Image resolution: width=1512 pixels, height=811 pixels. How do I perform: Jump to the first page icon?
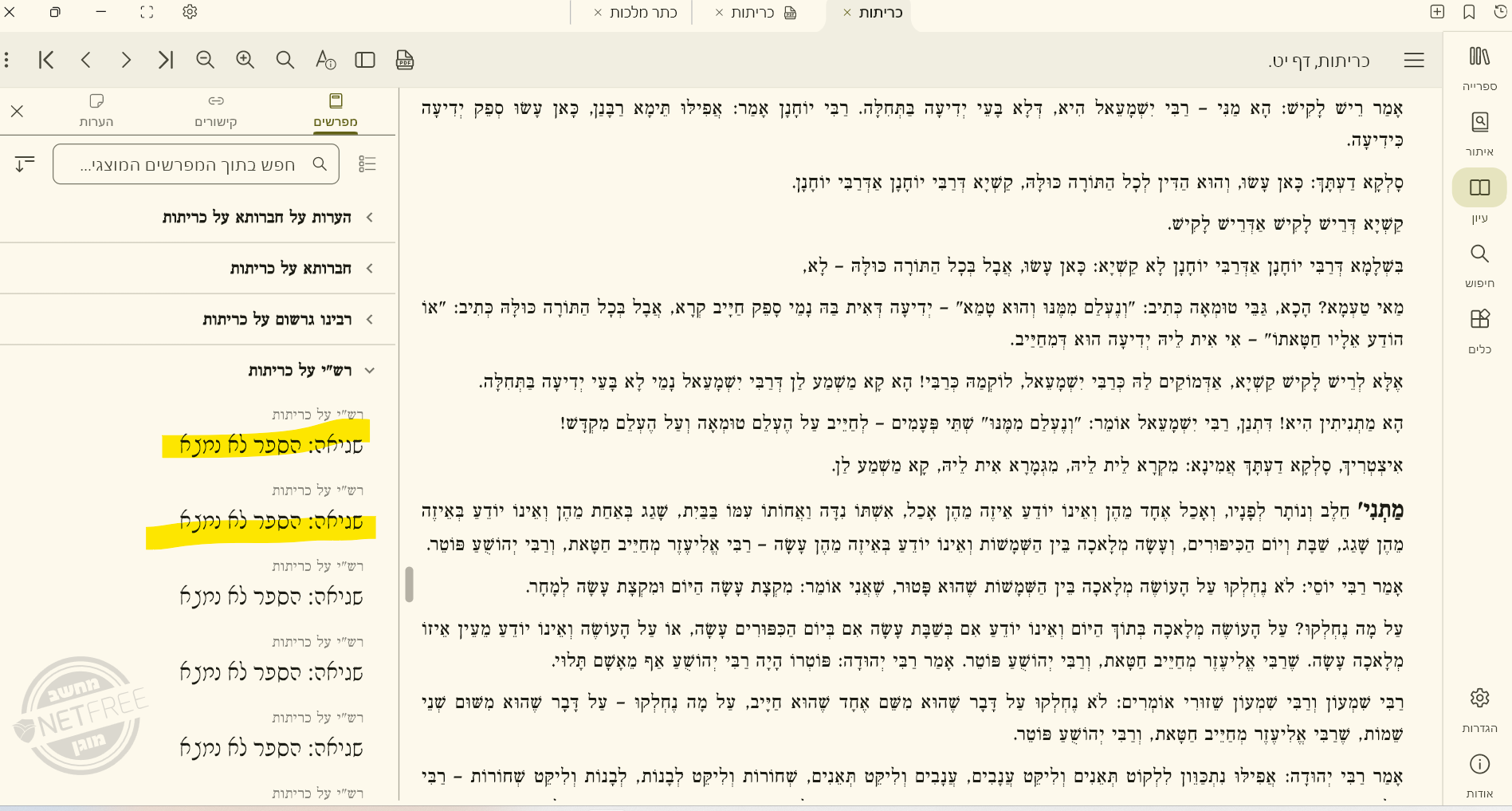46,60
